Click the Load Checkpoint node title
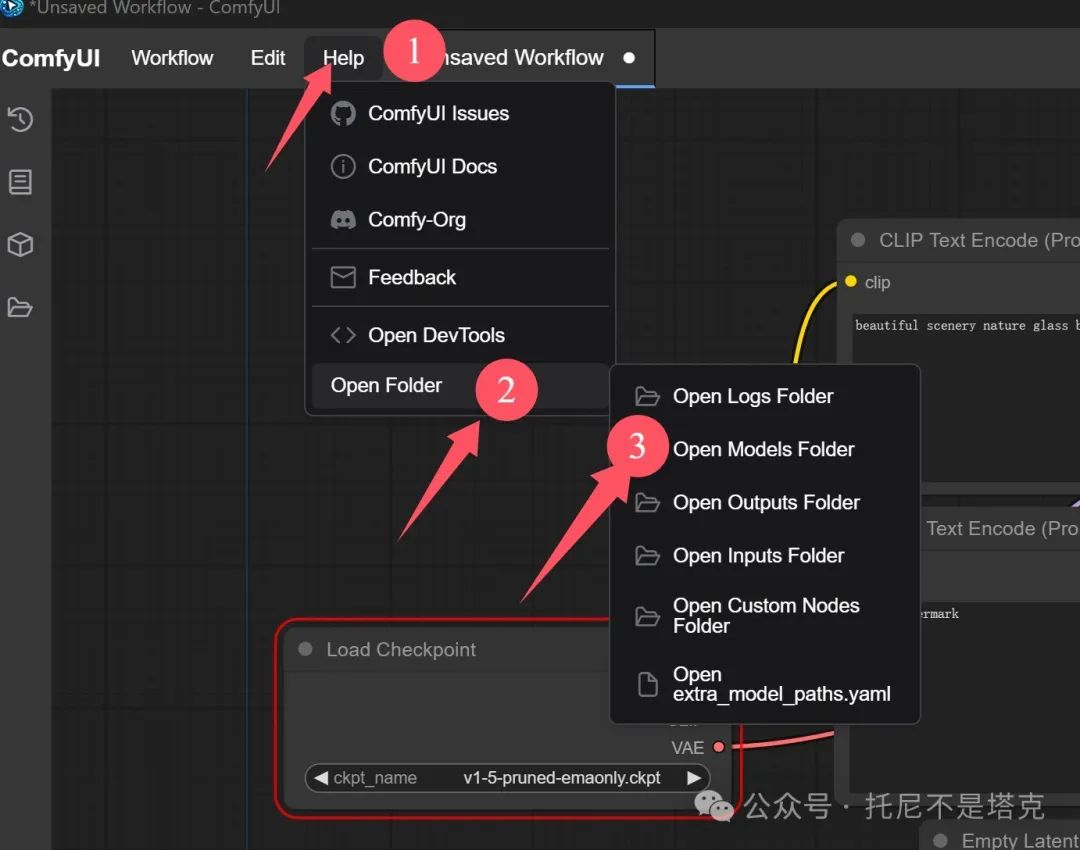This screenshot has width=1080, height=850. 401,650
